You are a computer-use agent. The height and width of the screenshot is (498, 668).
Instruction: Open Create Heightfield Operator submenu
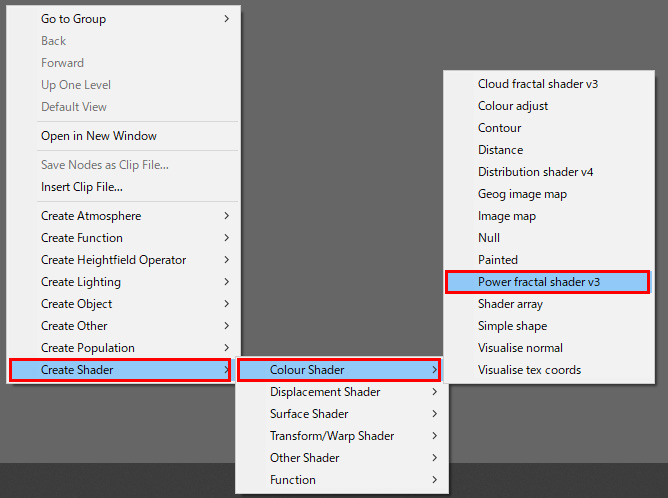[x=113, y=260]
